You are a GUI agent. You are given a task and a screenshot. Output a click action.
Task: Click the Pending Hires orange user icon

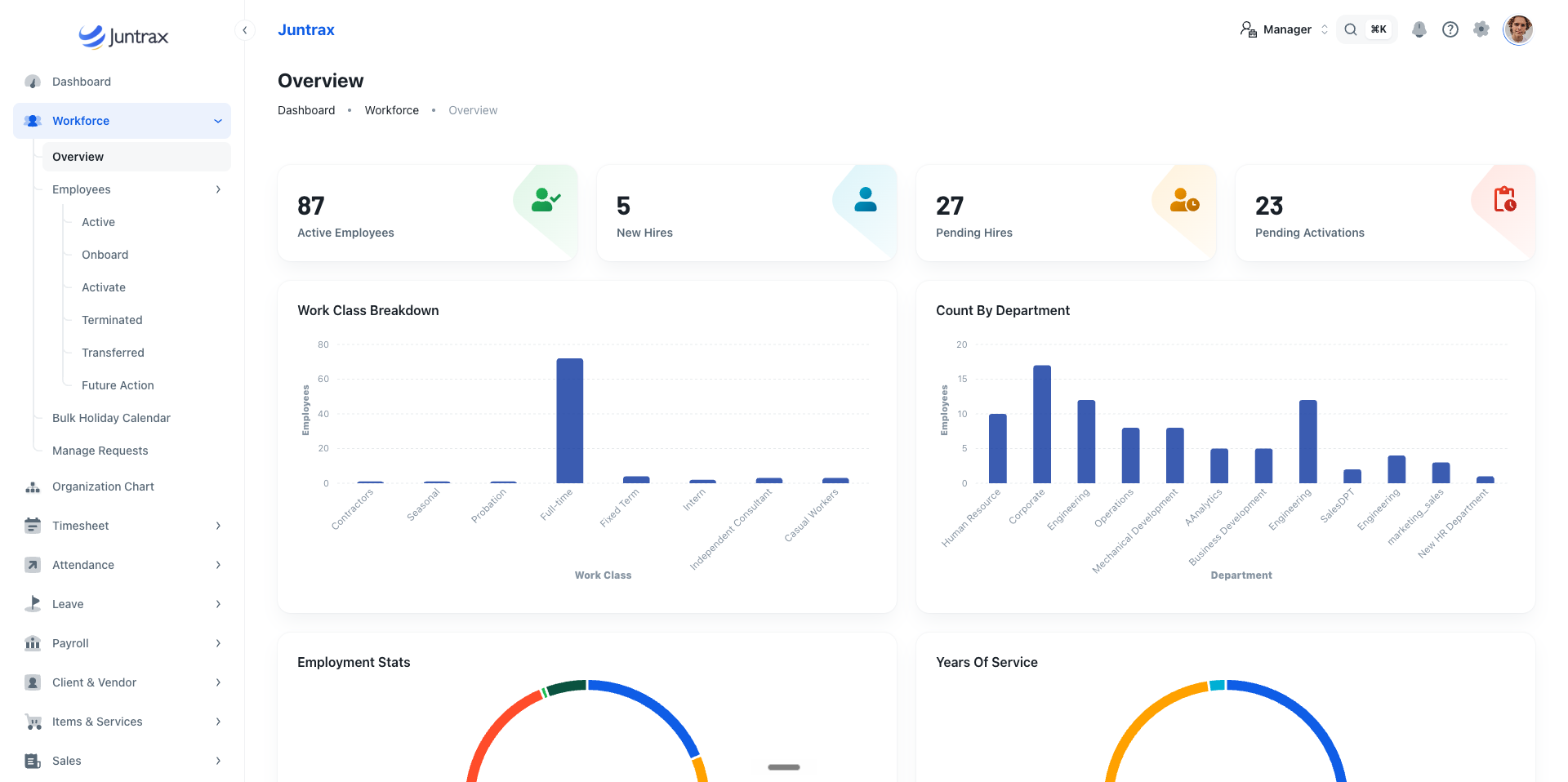point(1184,200)
